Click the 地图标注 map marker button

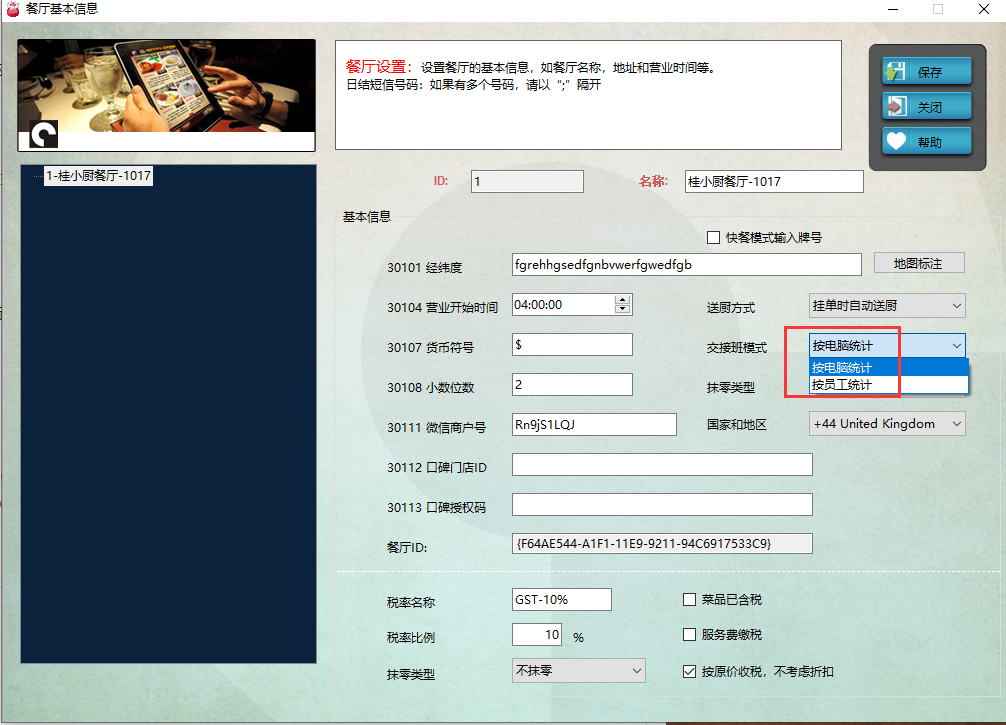[919, 263]
